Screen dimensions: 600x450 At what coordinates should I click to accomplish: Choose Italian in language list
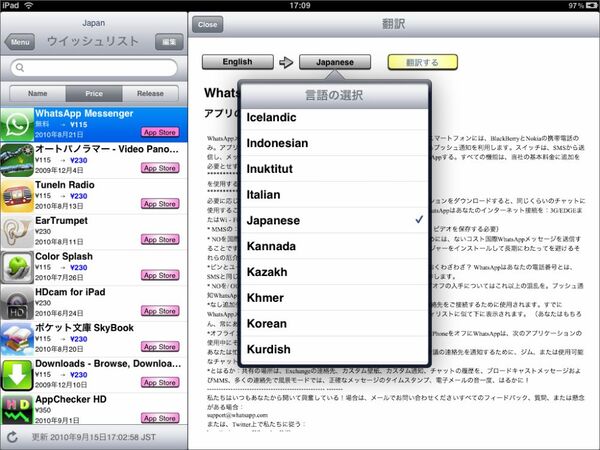pyautogui.click(x=334, y=195)
